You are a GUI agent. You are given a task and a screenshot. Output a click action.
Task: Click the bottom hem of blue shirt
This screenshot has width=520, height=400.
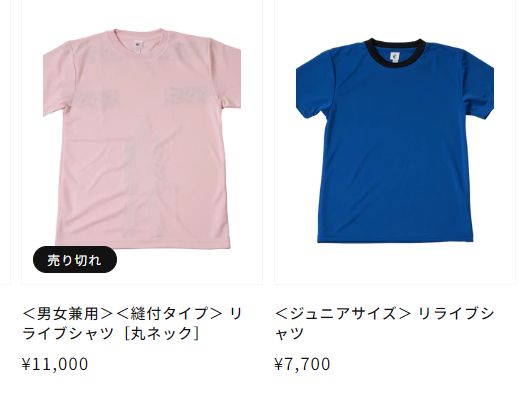pyautogui.click(x=395, y=237)
